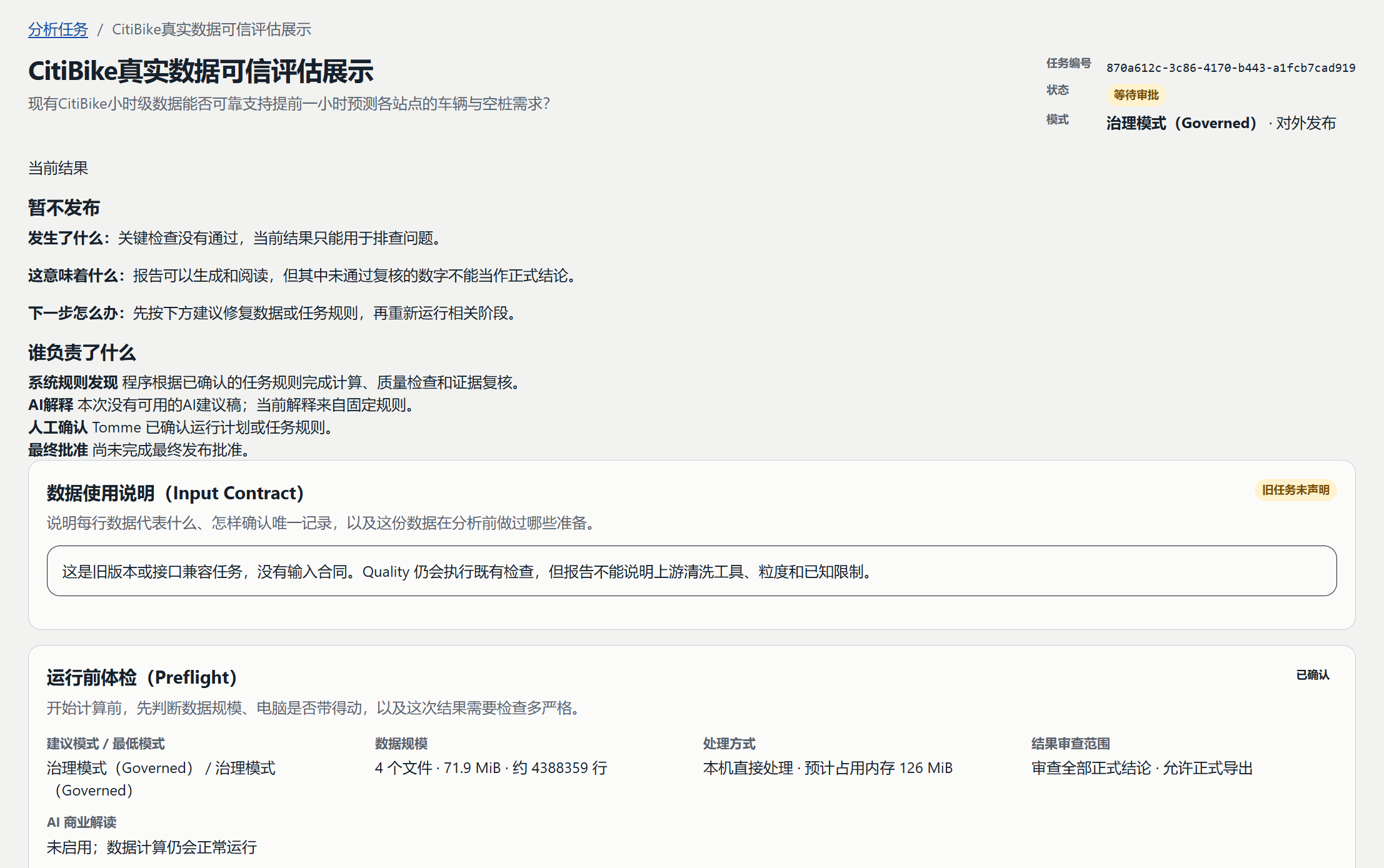Click the 当前结果 section label
The height and width of the screenshot is (868, 1384).
(x=58, y=168)
